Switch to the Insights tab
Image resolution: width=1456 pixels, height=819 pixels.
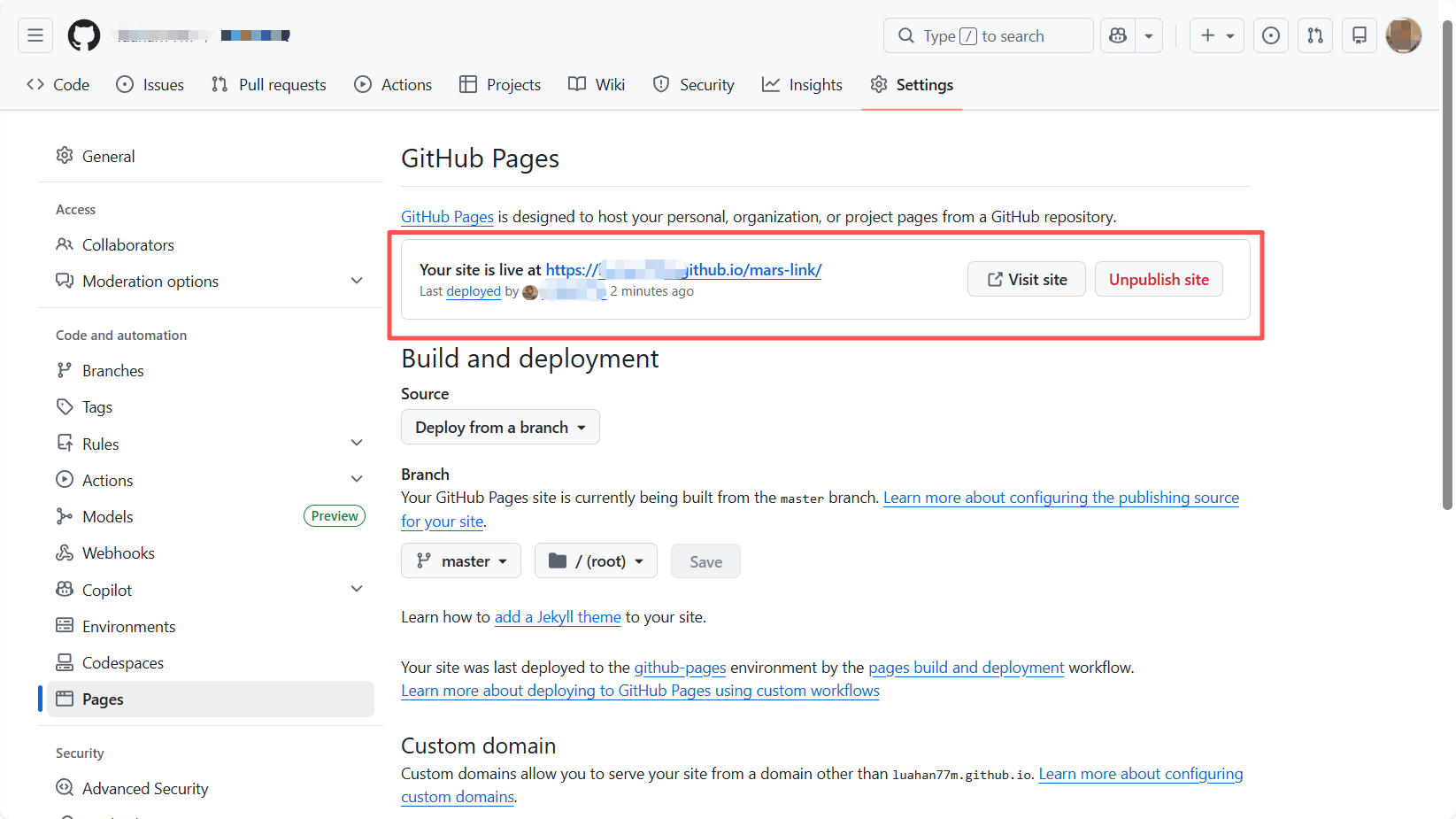tap(802, 85)
